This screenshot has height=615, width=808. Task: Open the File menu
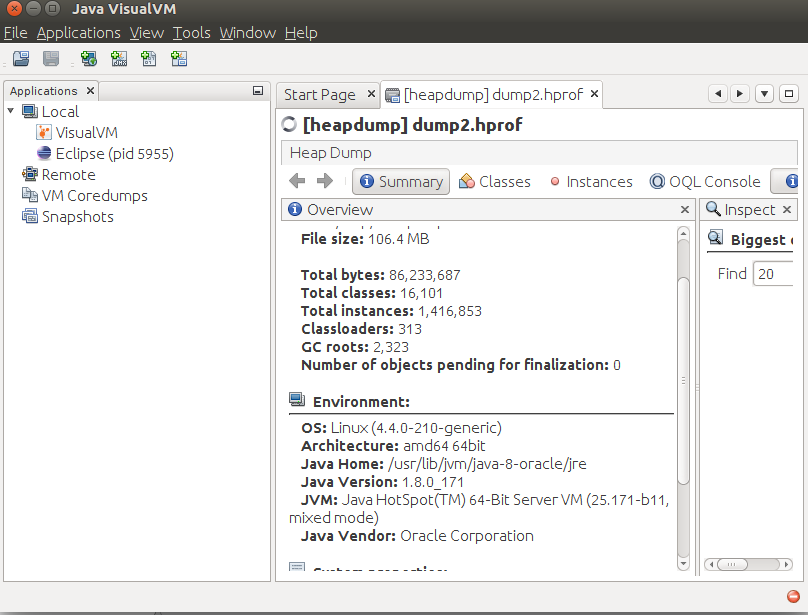(15, 33)
